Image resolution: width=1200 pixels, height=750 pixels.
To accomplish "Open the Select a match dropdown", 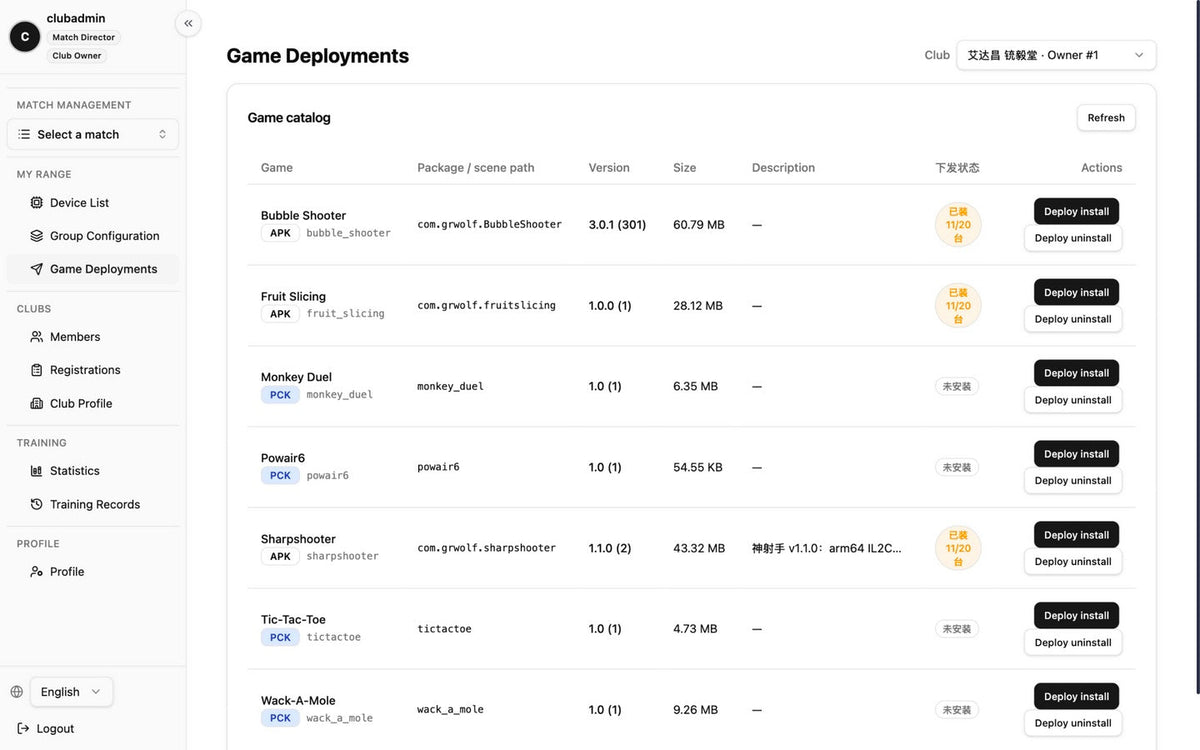I will [93, 134].
